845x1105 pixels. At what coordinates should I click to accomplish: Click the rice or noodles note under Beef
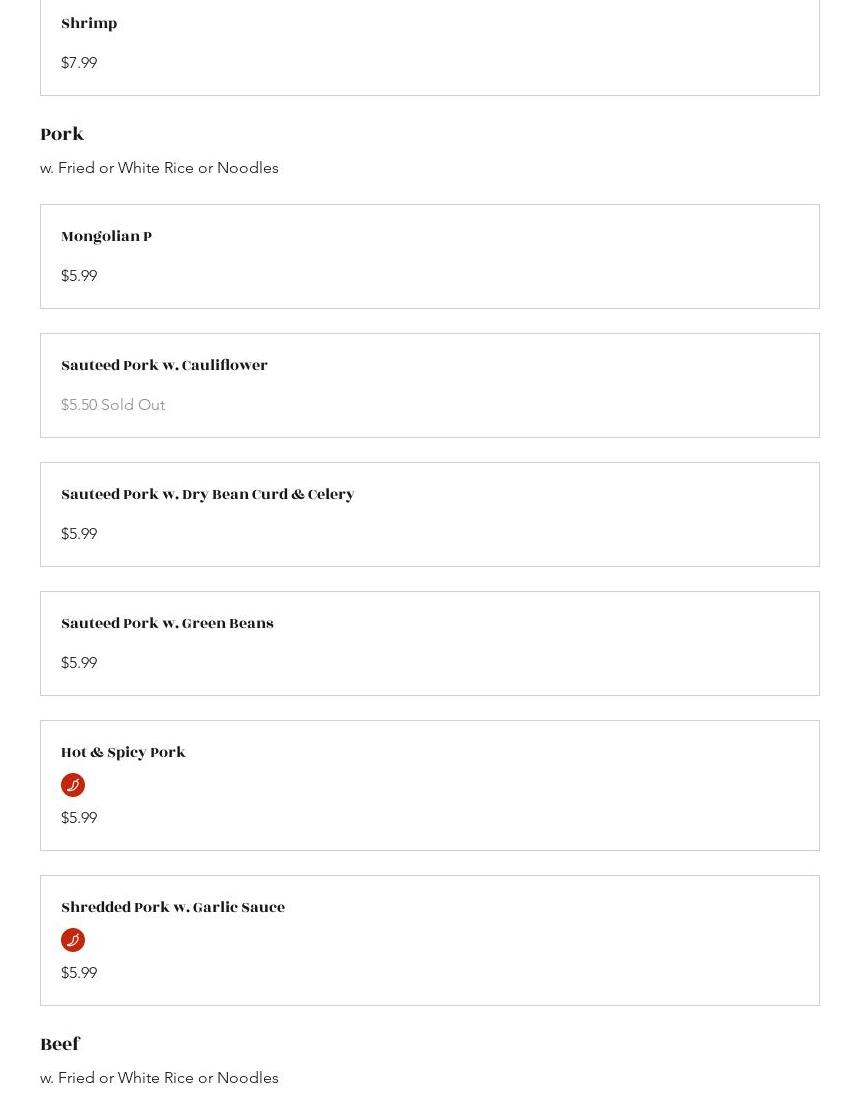pyautogui.click(x=159, y=1078)
